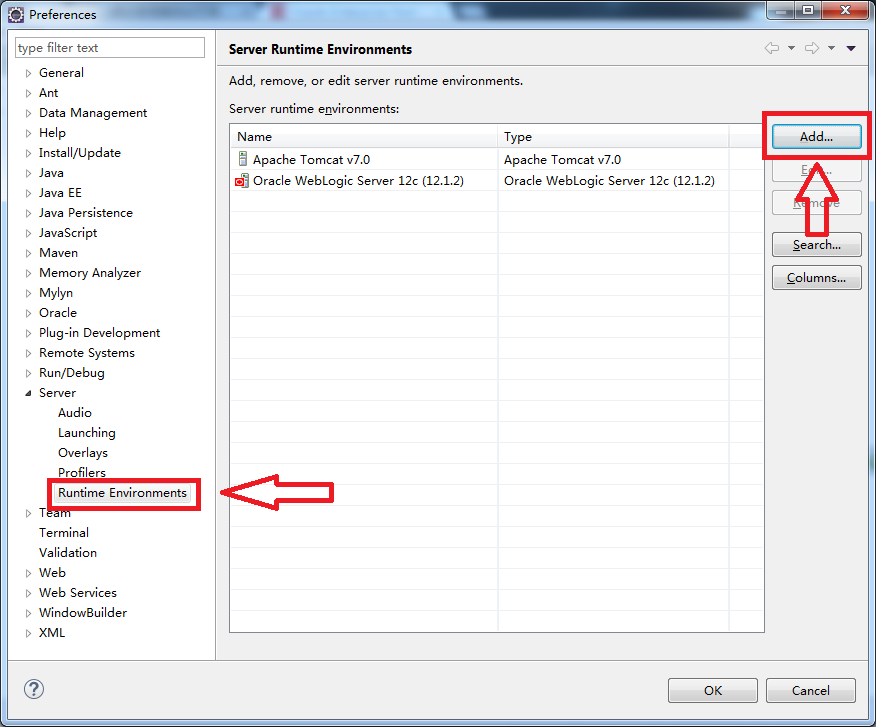Go forward with the right arrow icon
The image size is (876, 727).
pyautogui.click(x=812, y=48)
